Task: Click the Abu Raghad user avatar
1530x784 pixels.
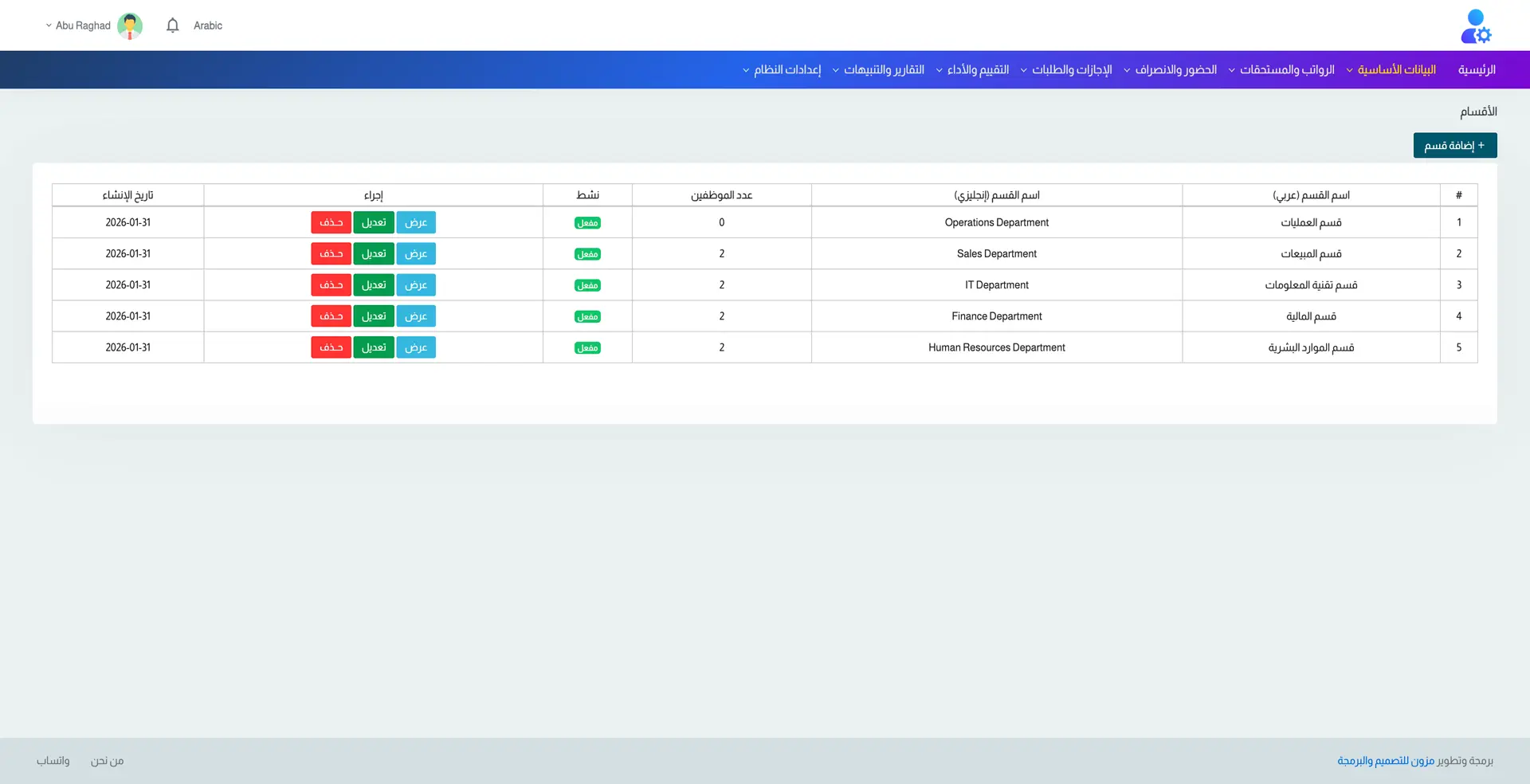Action: point(130,25)
